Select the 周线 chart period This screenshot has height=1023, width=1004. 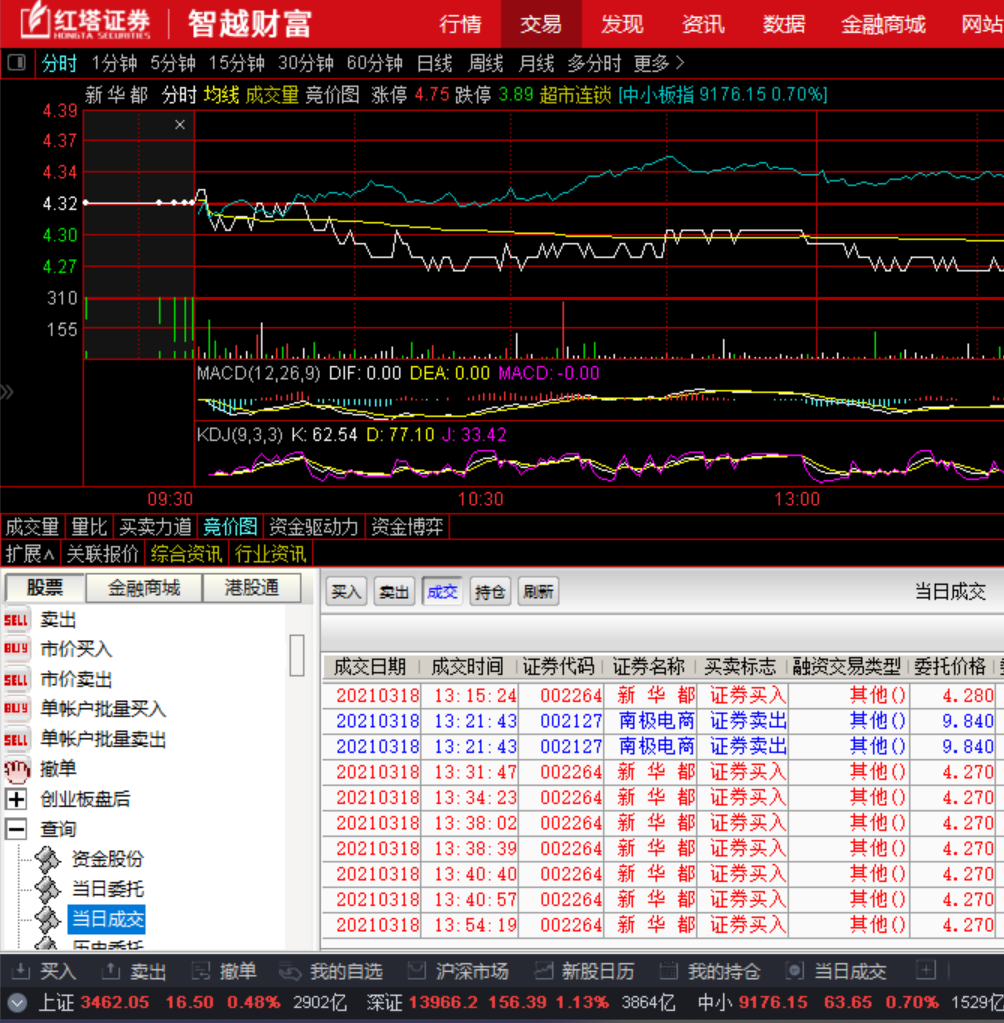pos(485,63)
